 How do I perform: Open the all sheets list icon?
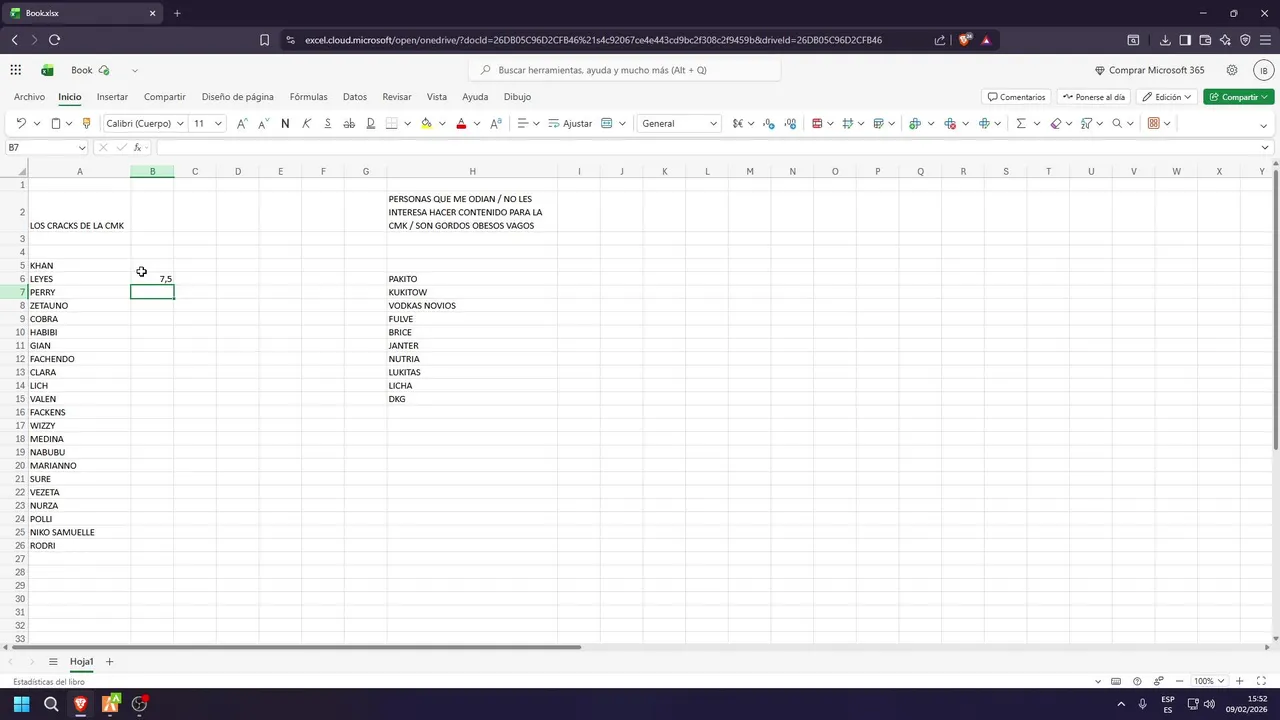(x=53, y=662)
